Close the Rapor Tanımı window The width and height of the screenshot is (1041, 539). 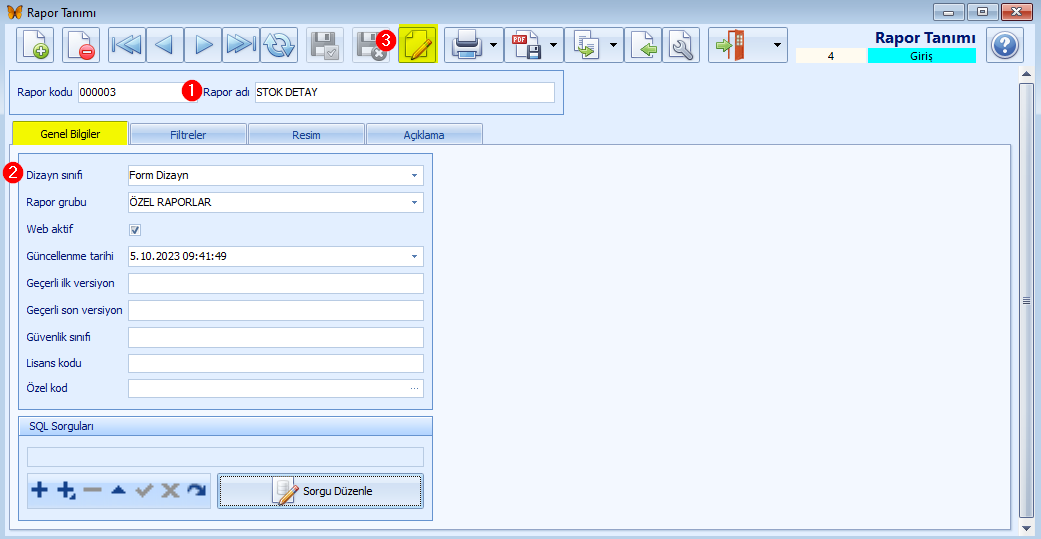click(x=1016, y=11)
